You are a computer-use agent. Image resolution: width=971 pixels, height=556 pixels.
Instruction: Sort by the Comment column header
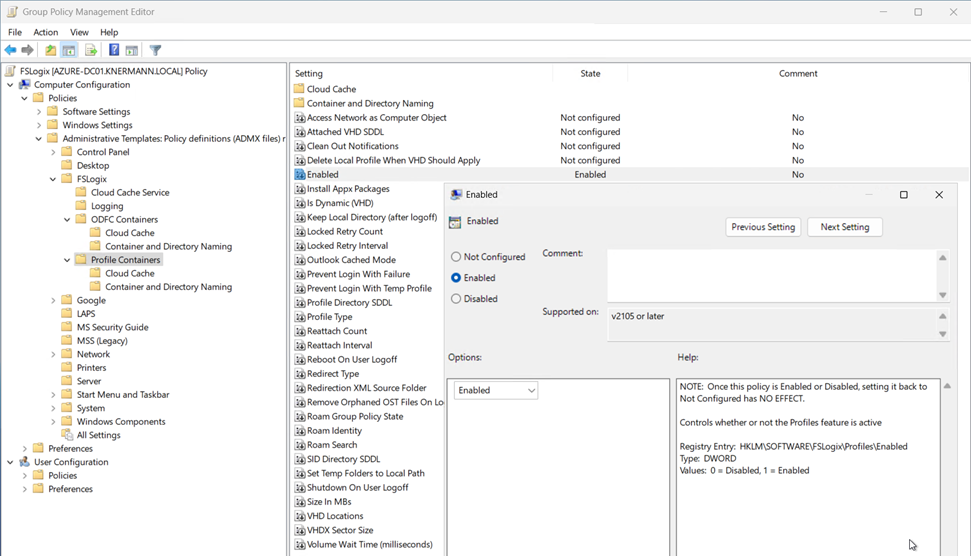click(x=798, y=73)
